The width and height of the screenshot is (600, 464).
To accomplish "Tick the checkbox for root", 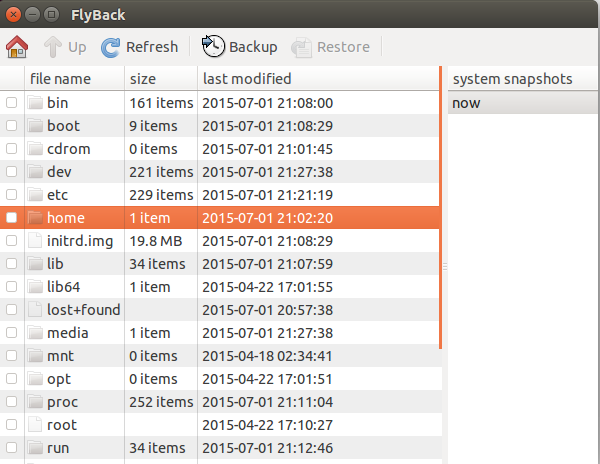I will pos(11,425).
